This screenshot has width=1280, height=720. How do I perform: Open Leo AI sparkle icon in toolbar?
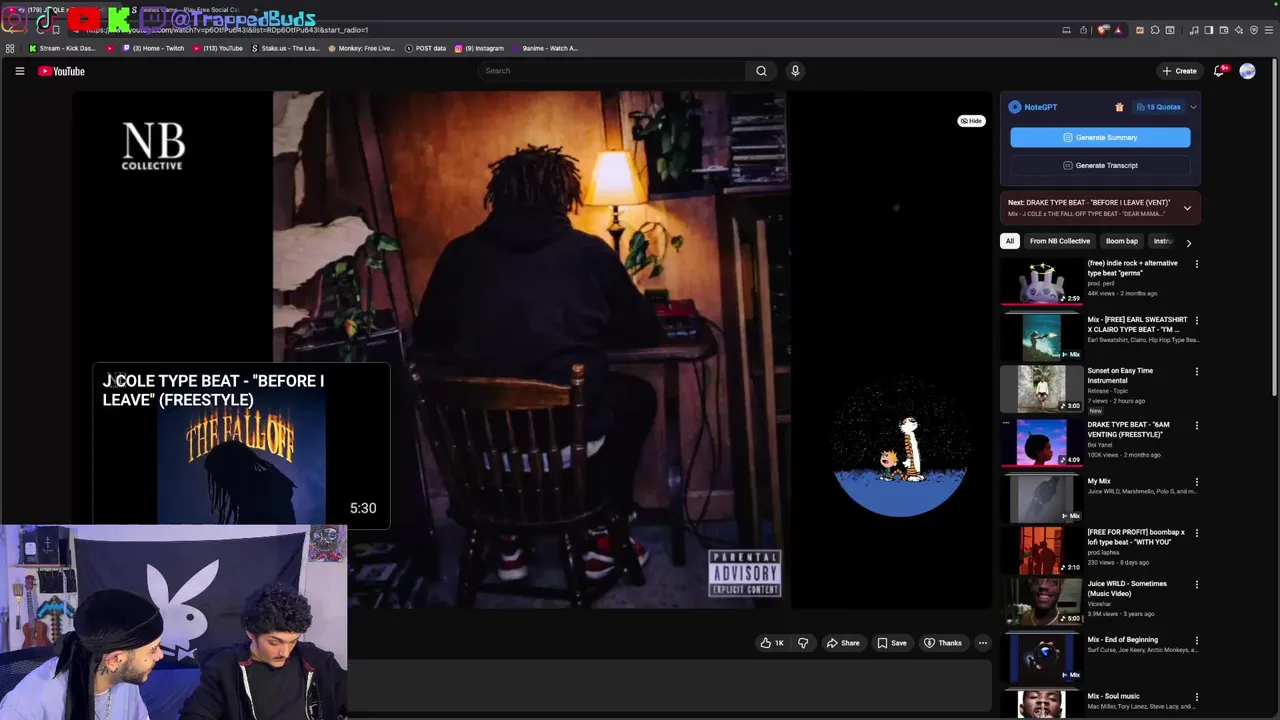click(x=1239, y=30)
